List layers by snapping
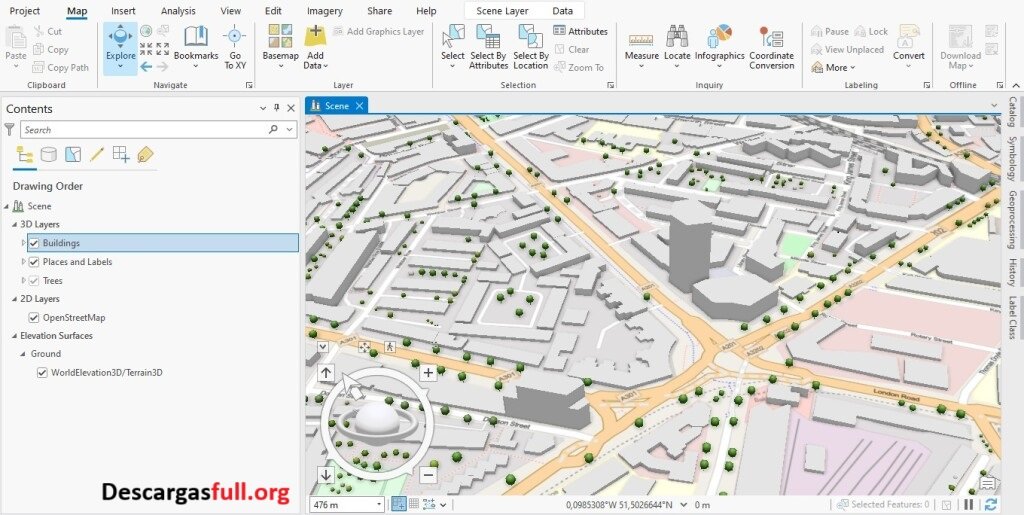This screenshot has width=1024, height=515. (x=121, y=155)
